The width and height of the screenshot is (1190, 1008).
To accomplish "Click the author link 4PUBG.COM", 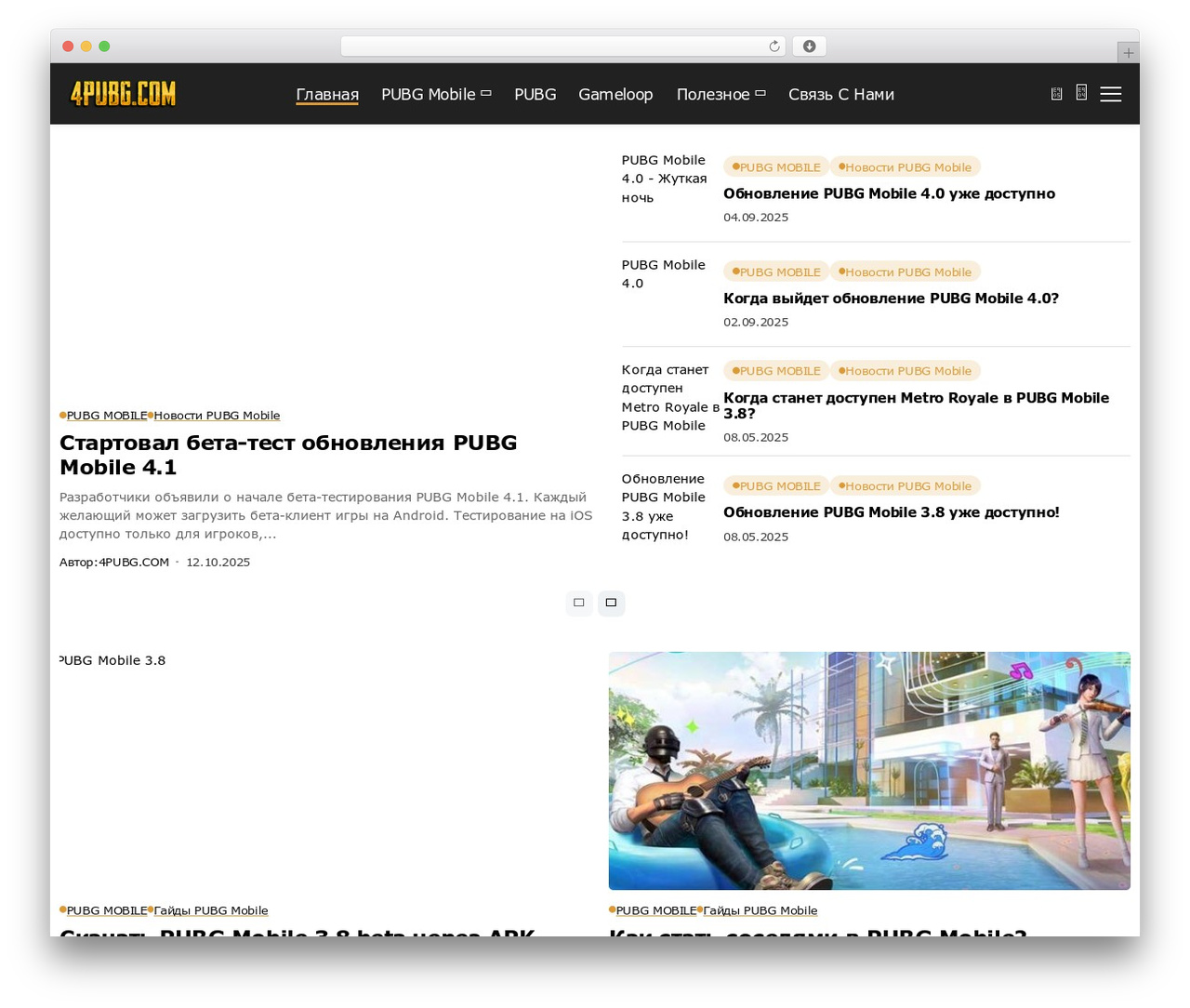I will [x=134, y=562].
